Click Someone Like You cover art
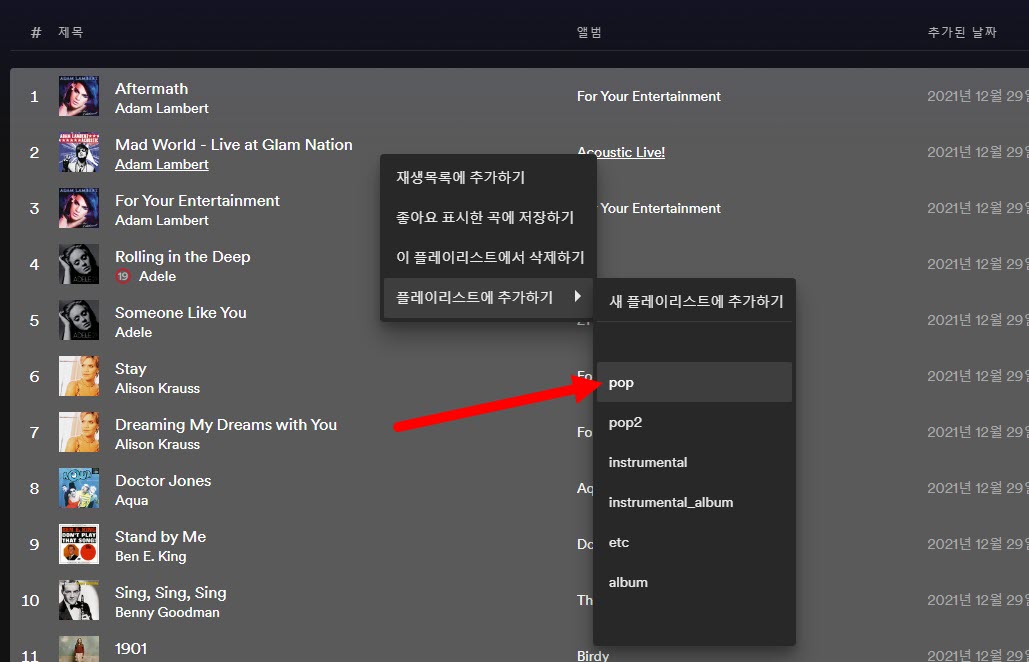 pyautogui.click(x=79, y=320)
